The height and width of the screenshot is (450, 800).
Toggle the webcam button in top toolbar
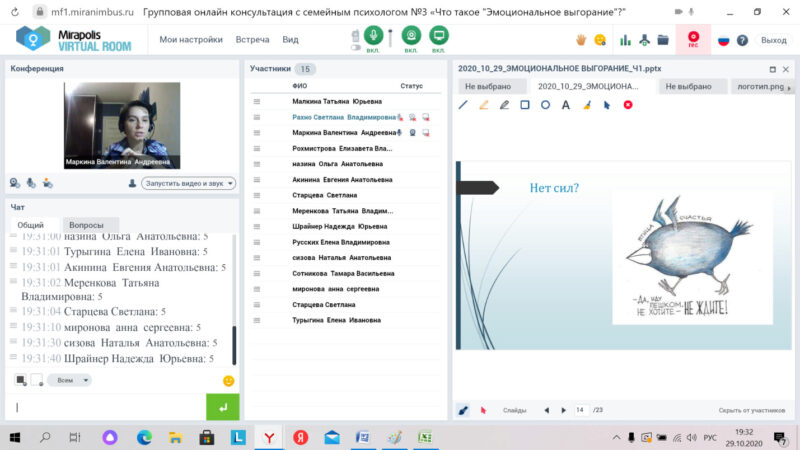[411, 36]
